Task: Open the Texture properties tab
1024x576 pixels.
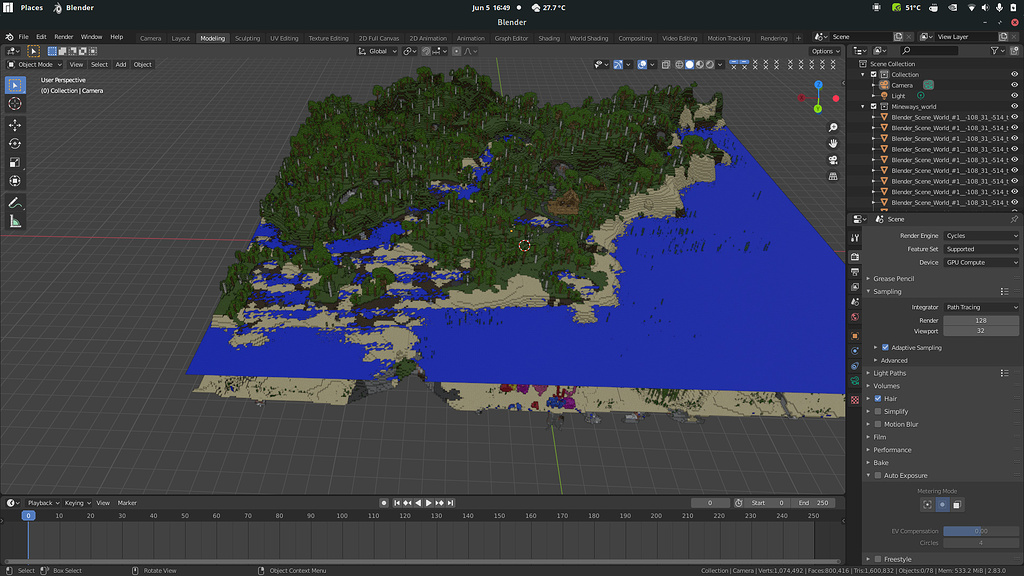Action: click(855, 400)
